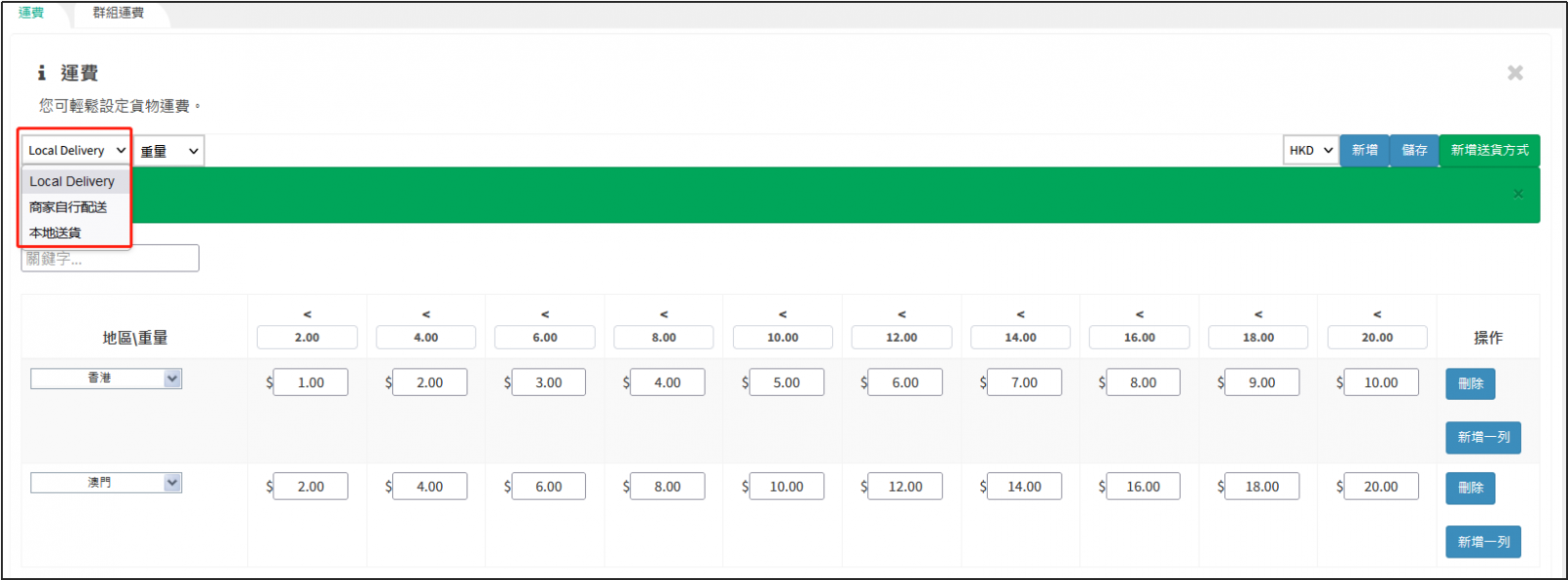
Task: Select 商家自行配送 from the dropdown list
Action: (x=69, y=207)
